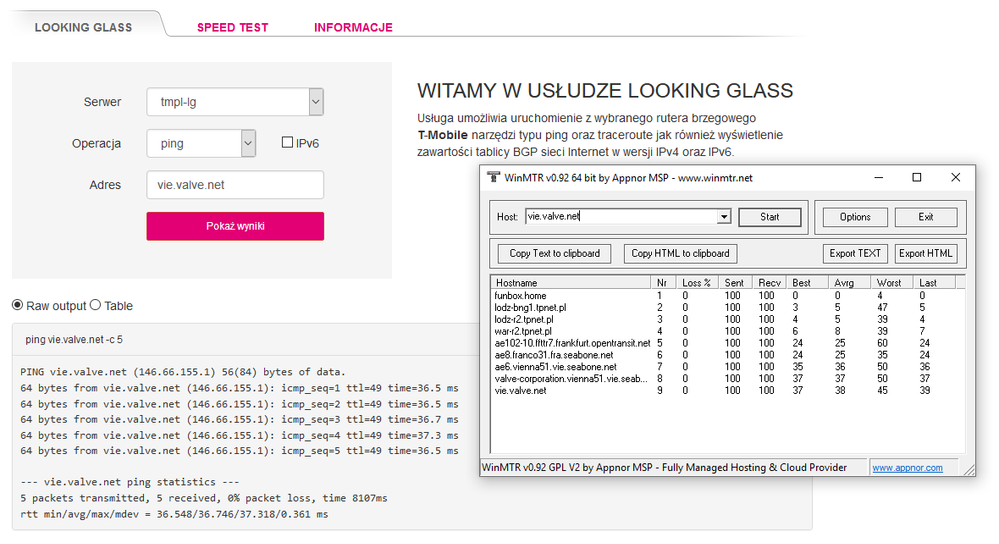The image size is (999, 544).
Task: Click the 'ping vie.valve.net -c 5' command text
Action: pos(74,340)
